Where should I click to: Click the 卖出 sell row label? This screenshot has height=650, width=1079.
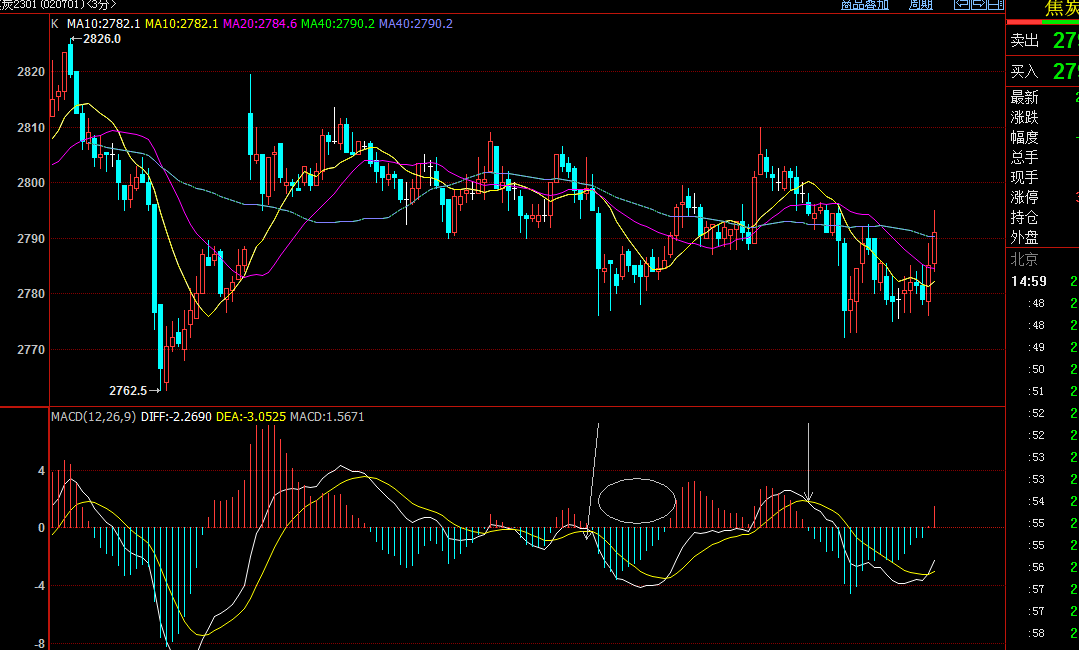tap(1025, 41)
